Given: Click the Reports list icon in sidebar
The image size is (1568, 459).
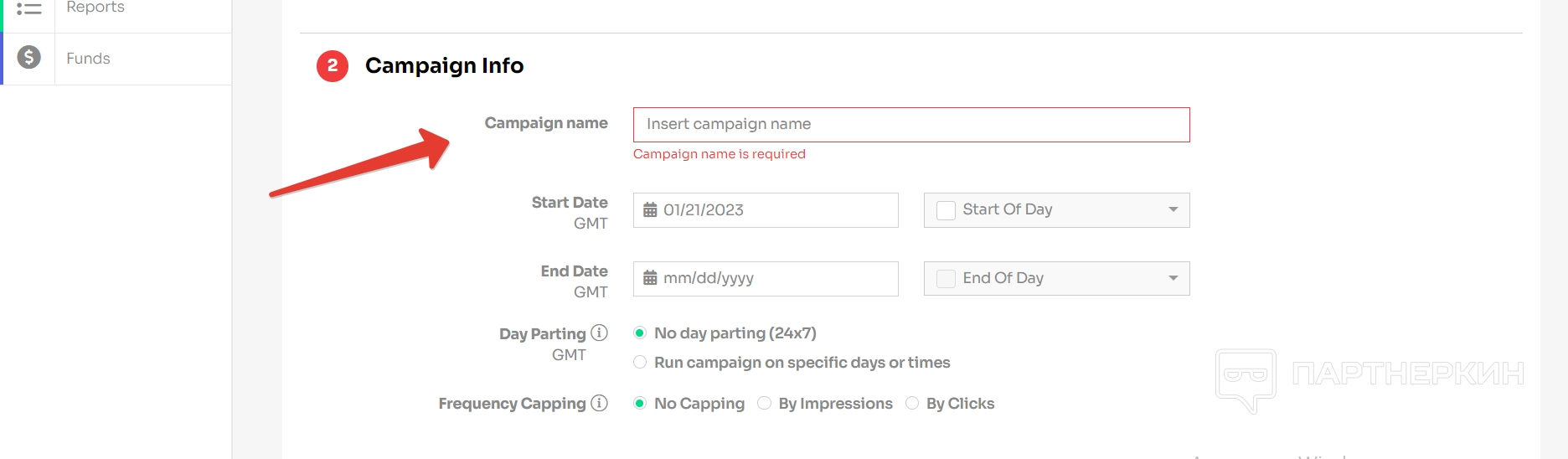Looking at the screenshot, I should pyautogui.click(x=29, y=8).
